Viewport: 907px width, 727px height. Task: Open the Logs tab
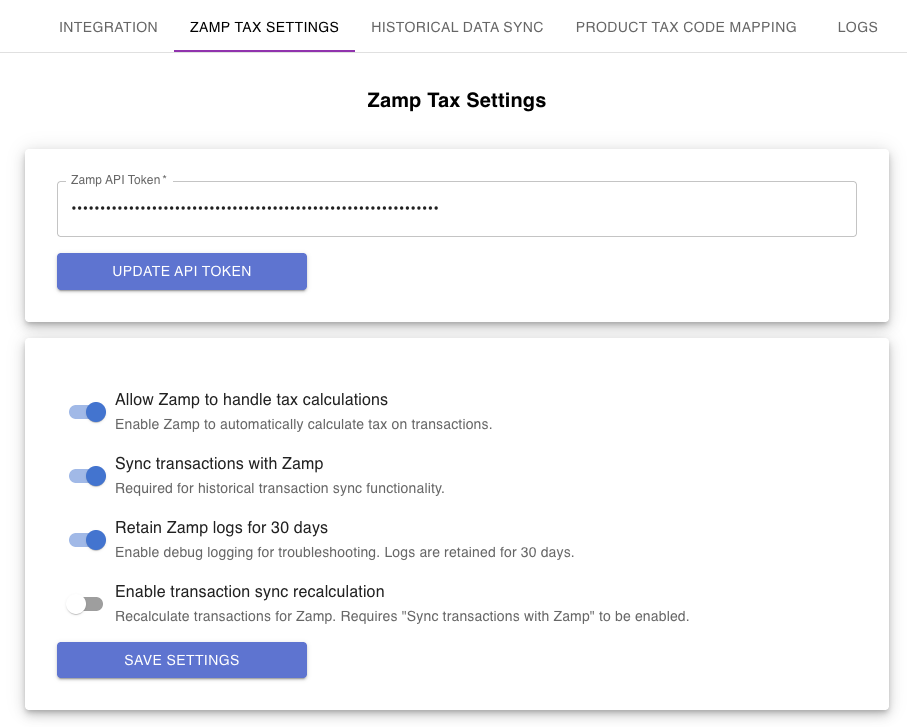857,27
